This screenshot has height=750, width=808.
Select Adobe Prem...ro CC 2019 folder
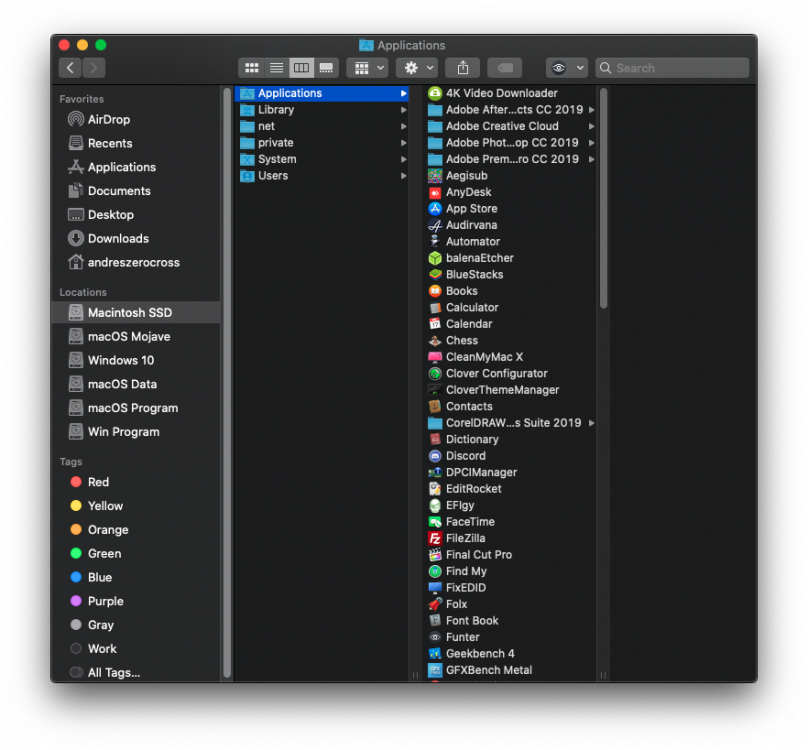point(511,159)
